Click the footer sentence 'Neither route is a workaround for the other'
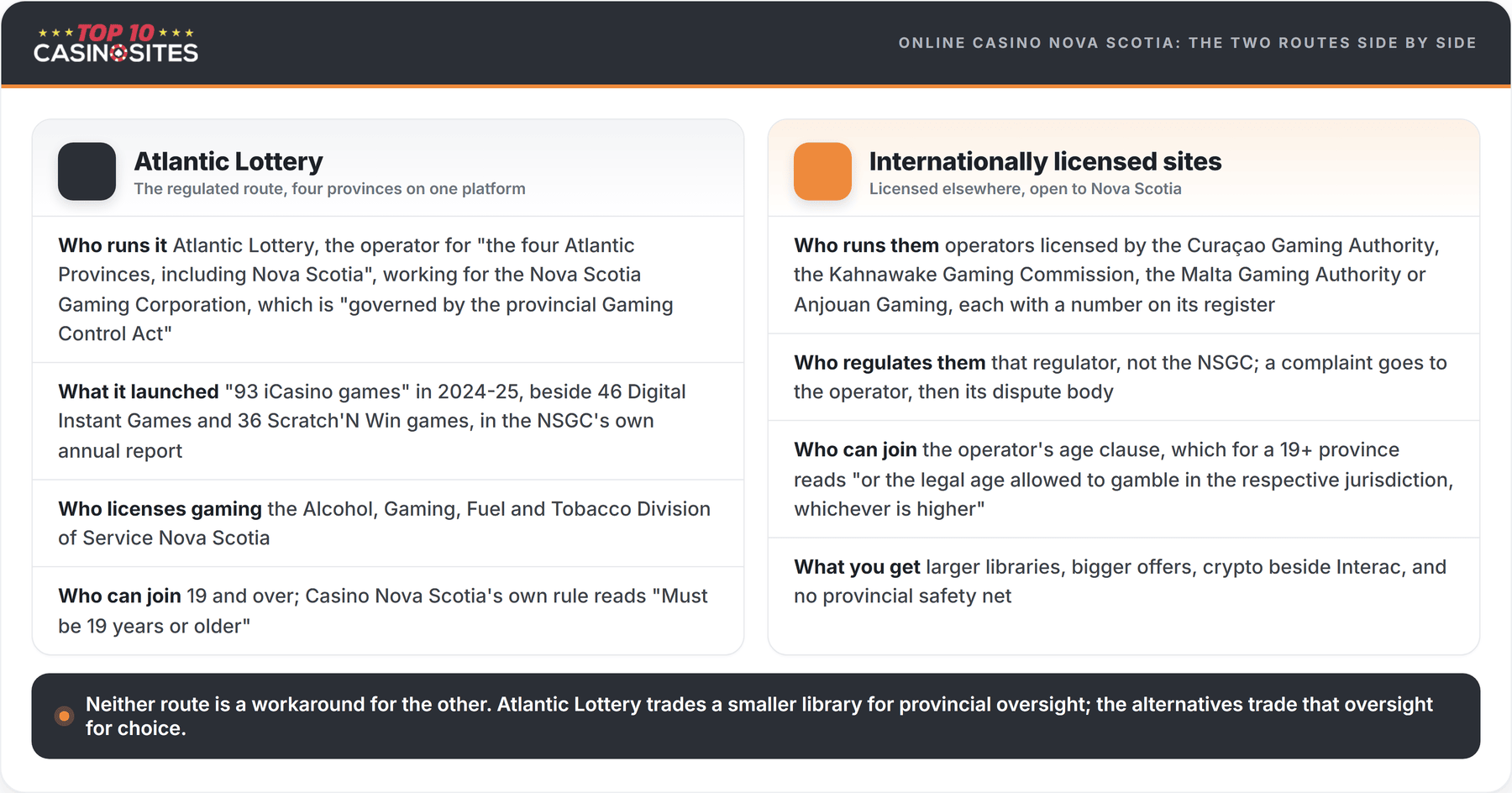This screenshot has width=1512, height=793. (288, 704)
